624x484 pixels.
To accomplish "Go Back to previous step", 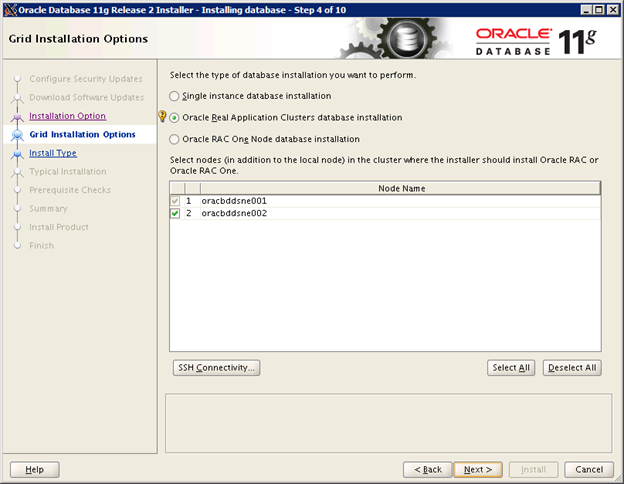I will tap(428, 470).
